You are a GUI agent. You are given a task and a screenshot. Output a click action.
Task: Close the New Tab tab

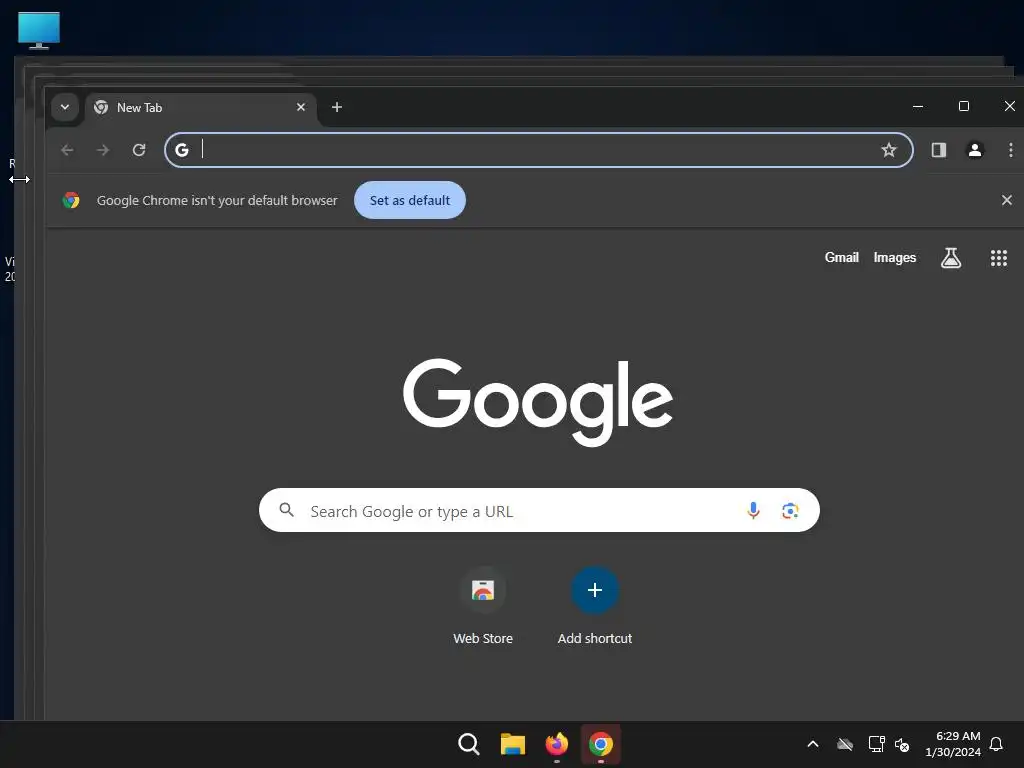[x=301, y=107]
